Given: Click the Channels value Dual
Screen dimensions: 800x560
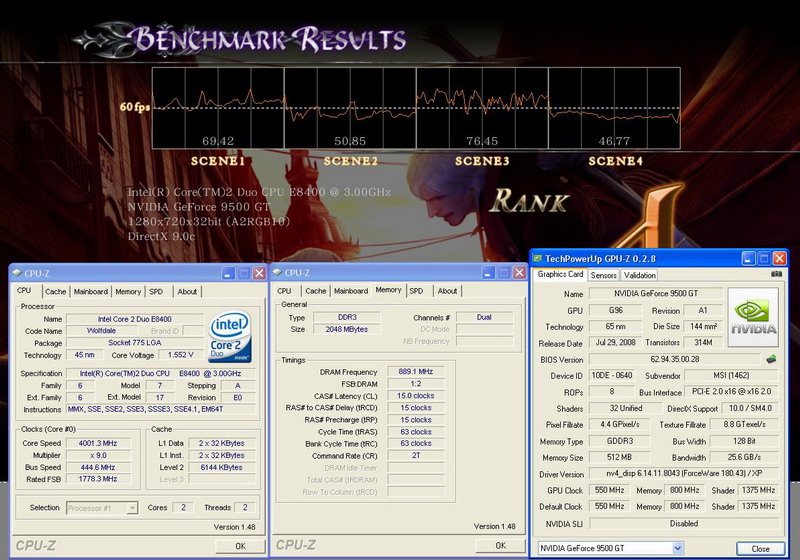Looking at the screenshot, I should (x=484, y=317).
